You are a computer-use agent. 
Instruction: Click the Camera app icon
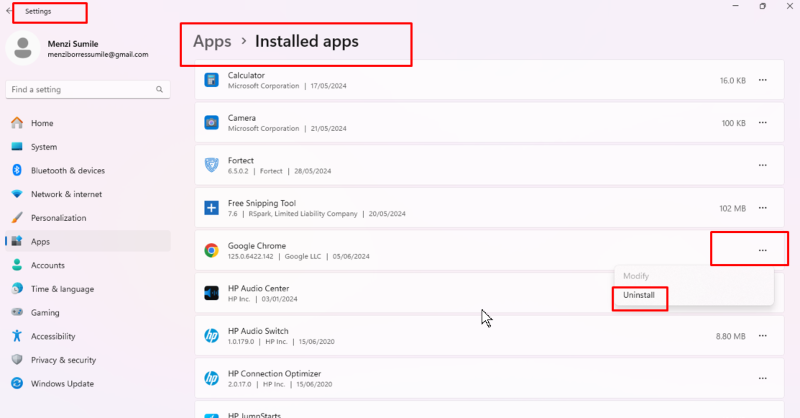[211, 122]
